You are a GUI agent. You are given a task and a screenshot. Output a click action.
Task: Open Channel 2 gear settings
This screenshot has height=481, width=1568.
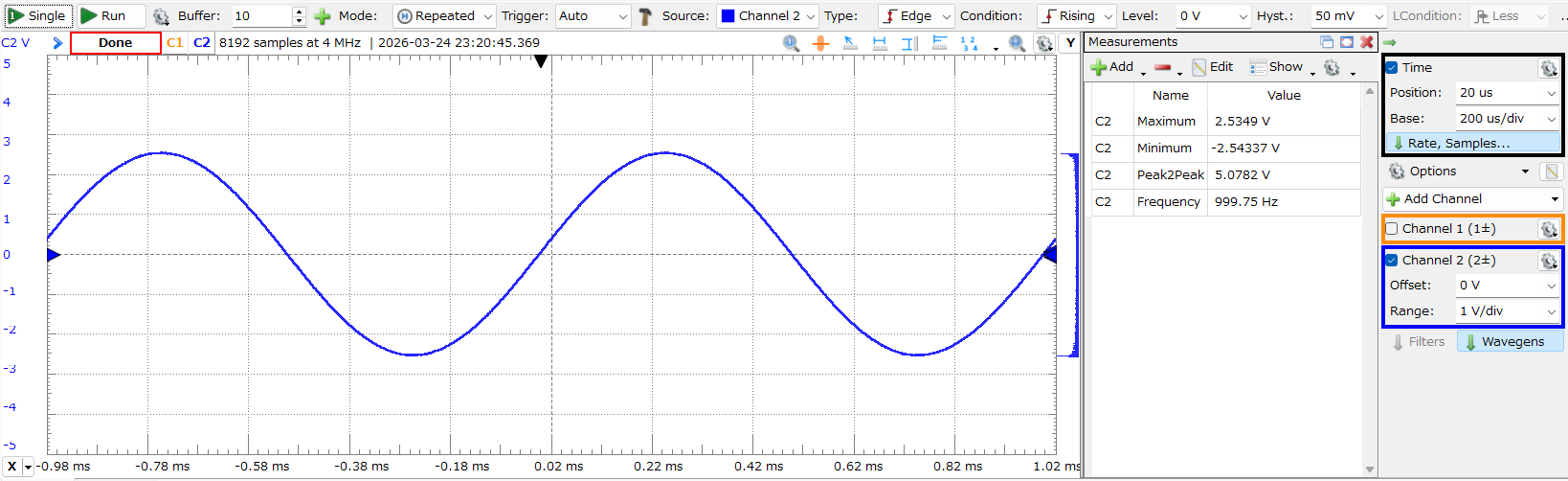pyautogui.click(x=1548, y=261)
